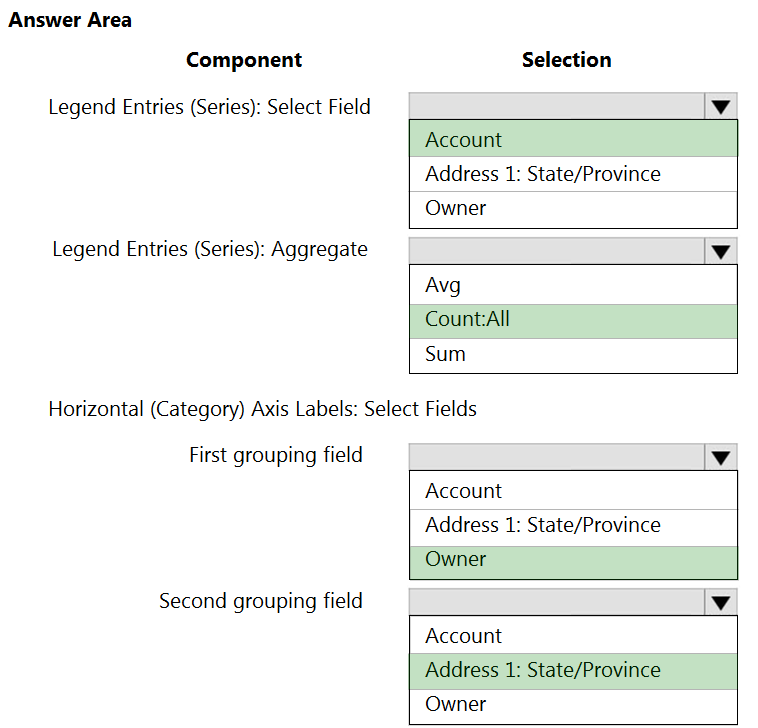Image resolution: width=758 pixels, height=728 pixels.
Task: Open the Series Aggregate dropdown arrow
Action: pos(720,251)
